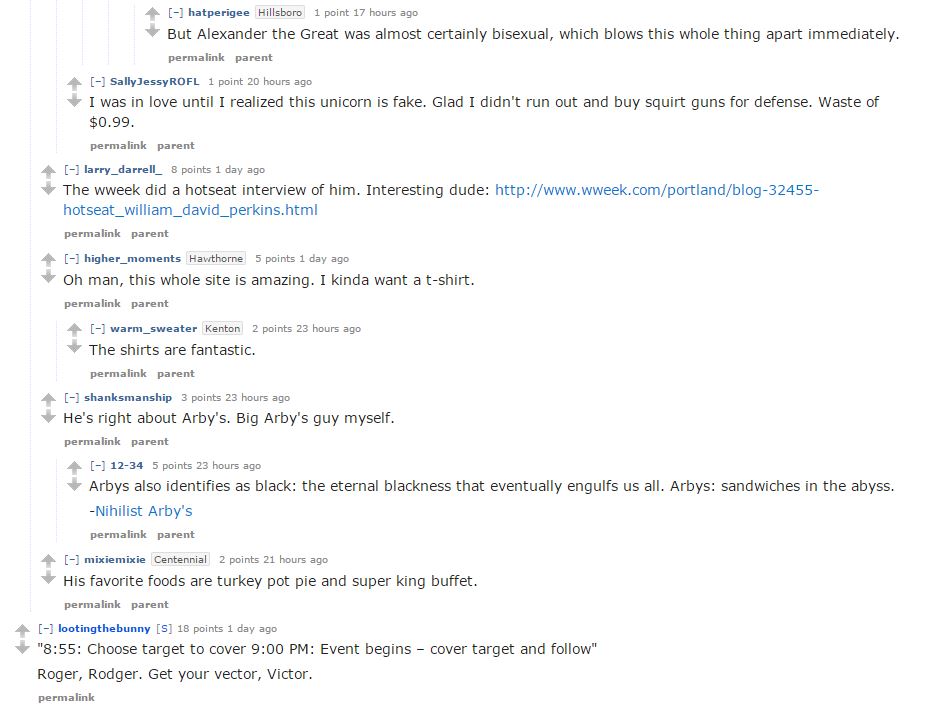925x708 pixels.
Task: Upvote larry_darrell_'s wweek interview comment
Action: pyautogui.click(x=48, y=171)
